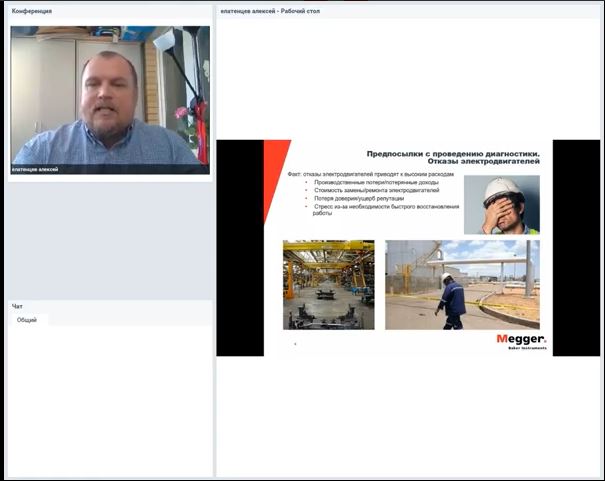This screenshot has width=605, height=481.
Task: Click the empty area below the webcam video
Action: (x=110, y=240)
